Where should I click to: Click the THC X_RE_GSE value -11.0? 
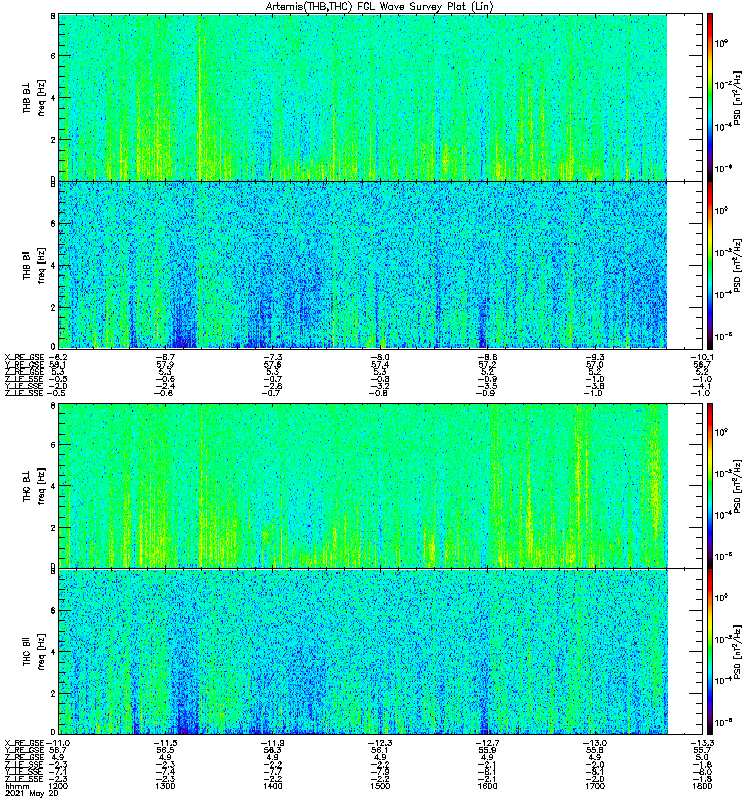tap(58, 743)
